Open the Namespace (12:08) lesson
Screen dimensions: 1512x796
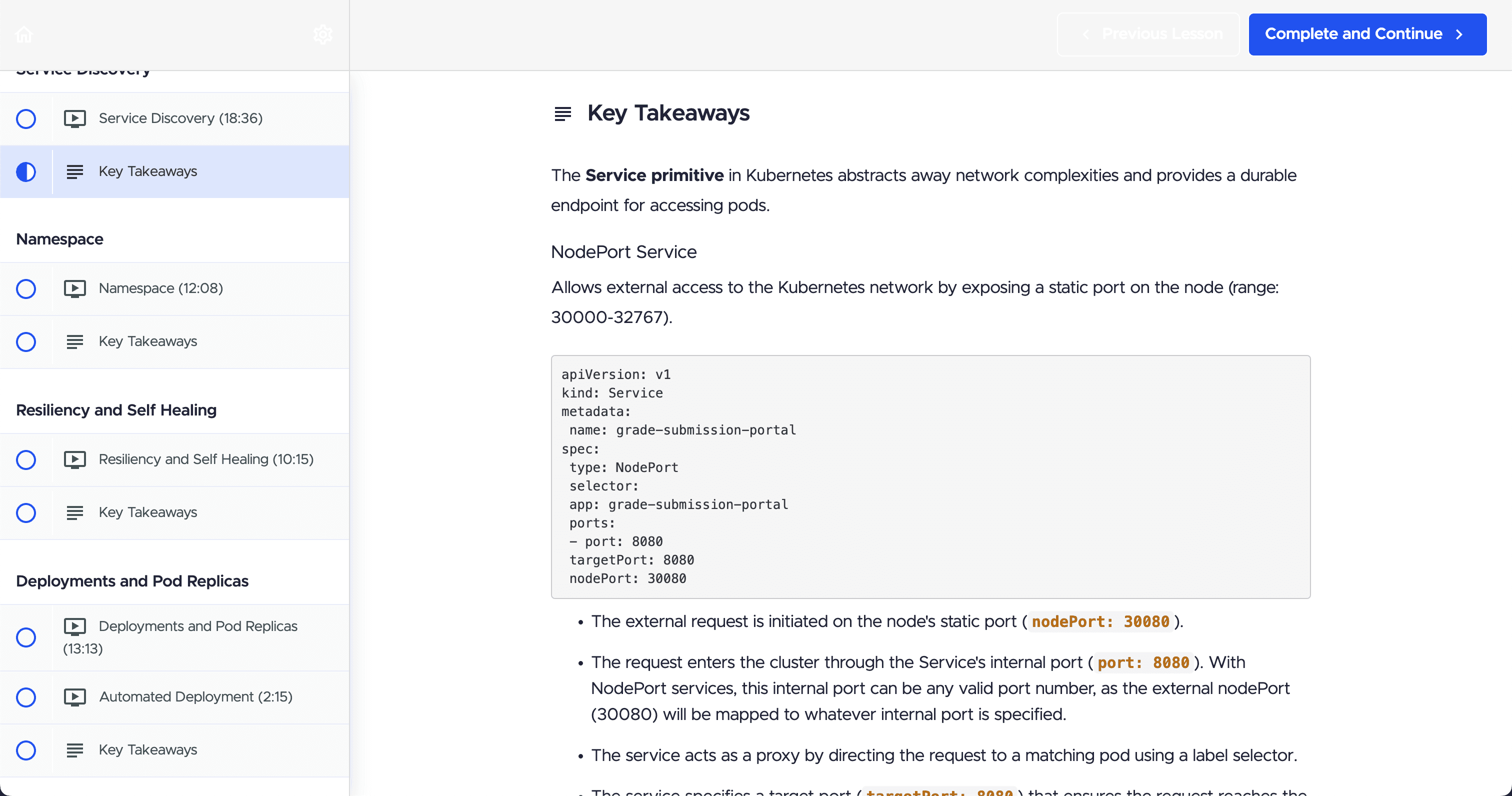tap(174, 289)
